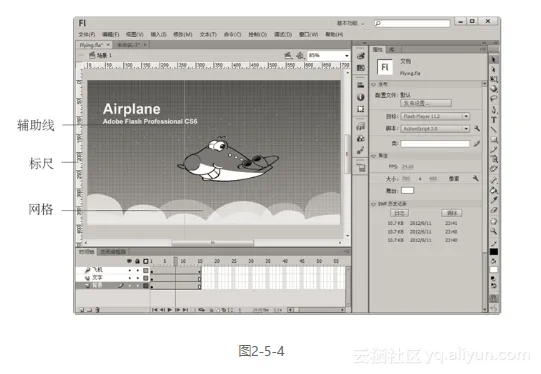Click the white stage color swatch
This screenshot has width=541, height=374.
pyautogui.click(x=407, y=190)
